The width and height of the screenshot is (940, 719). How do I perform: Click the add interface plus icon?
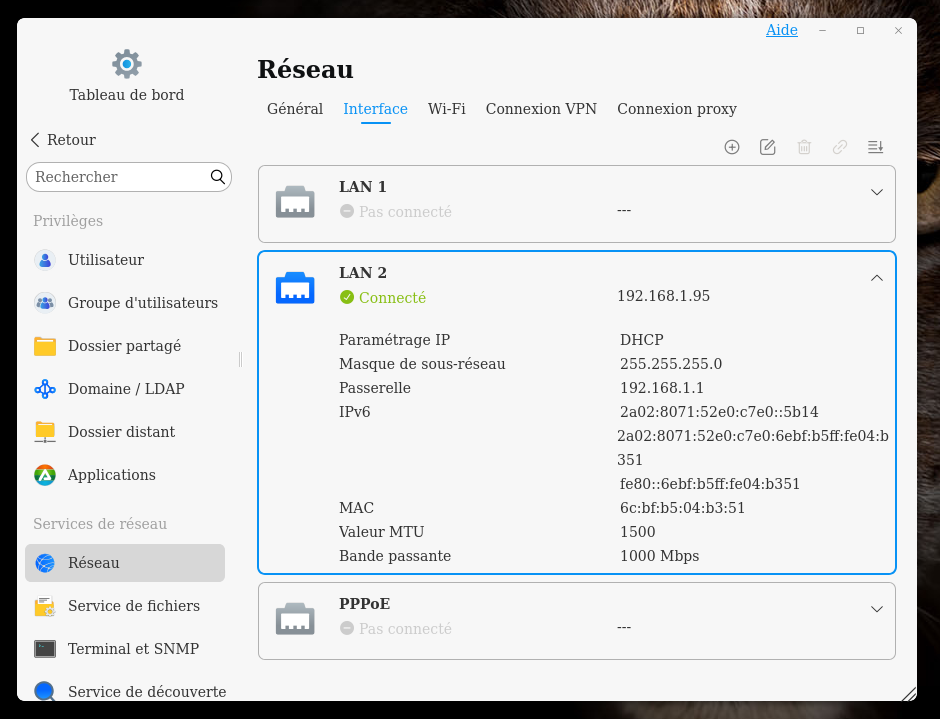(x=732, y=147)
